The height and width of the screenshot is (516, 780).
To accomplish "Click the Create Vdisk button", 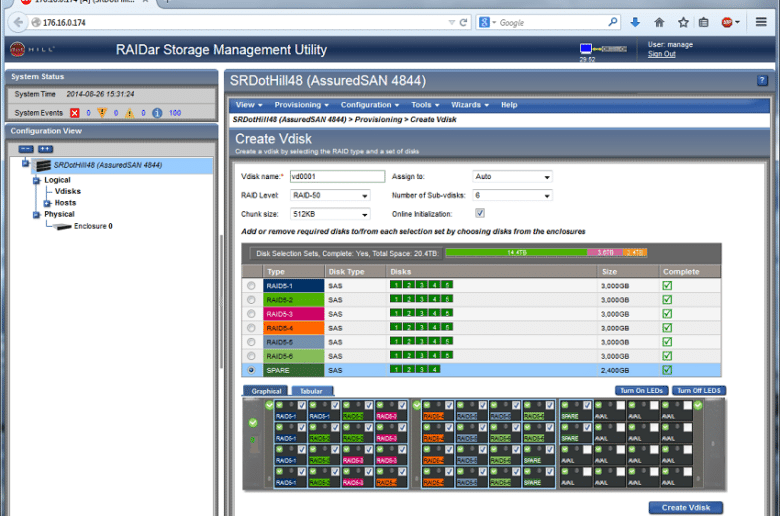I will tap(685, 508).
